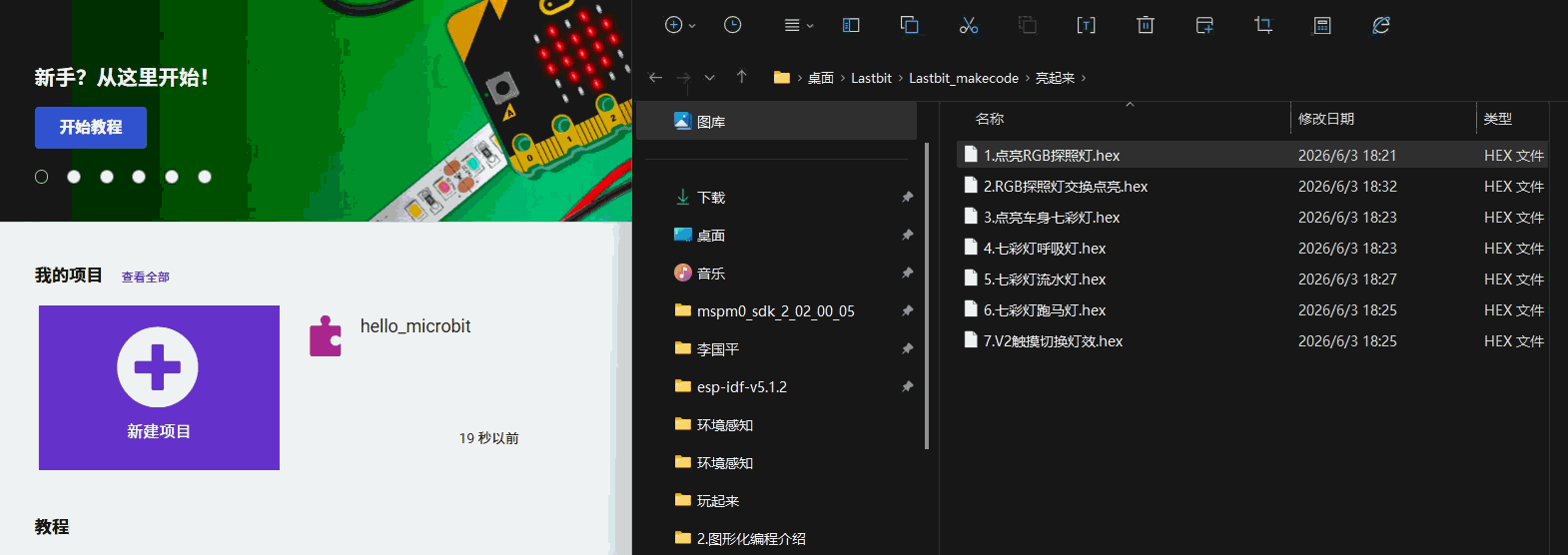Go up one folder with up arrow
Viewport: 1568px width, 555px height.
(x=741, y=77)
